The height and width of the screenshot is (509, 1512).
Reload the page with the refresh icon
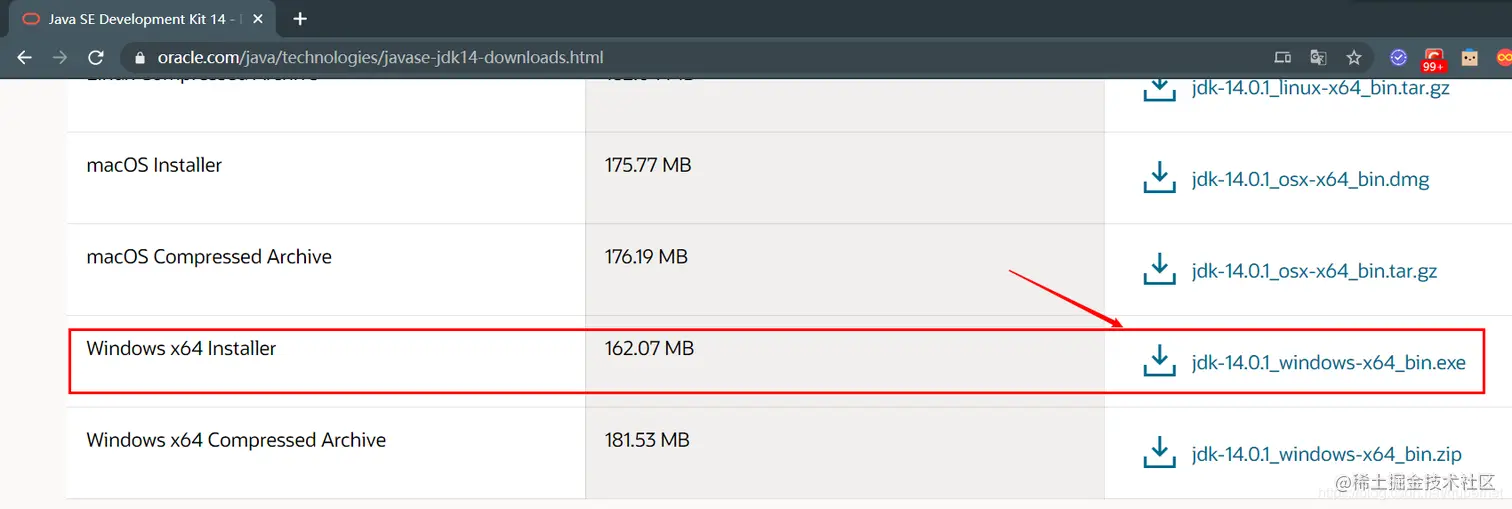[x=96, y=57]
